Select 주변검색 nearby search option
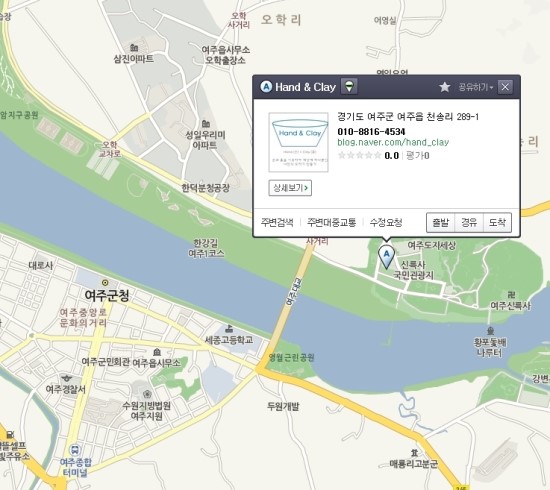The width and height of the screenshot is (550, 490). point(277,222)
